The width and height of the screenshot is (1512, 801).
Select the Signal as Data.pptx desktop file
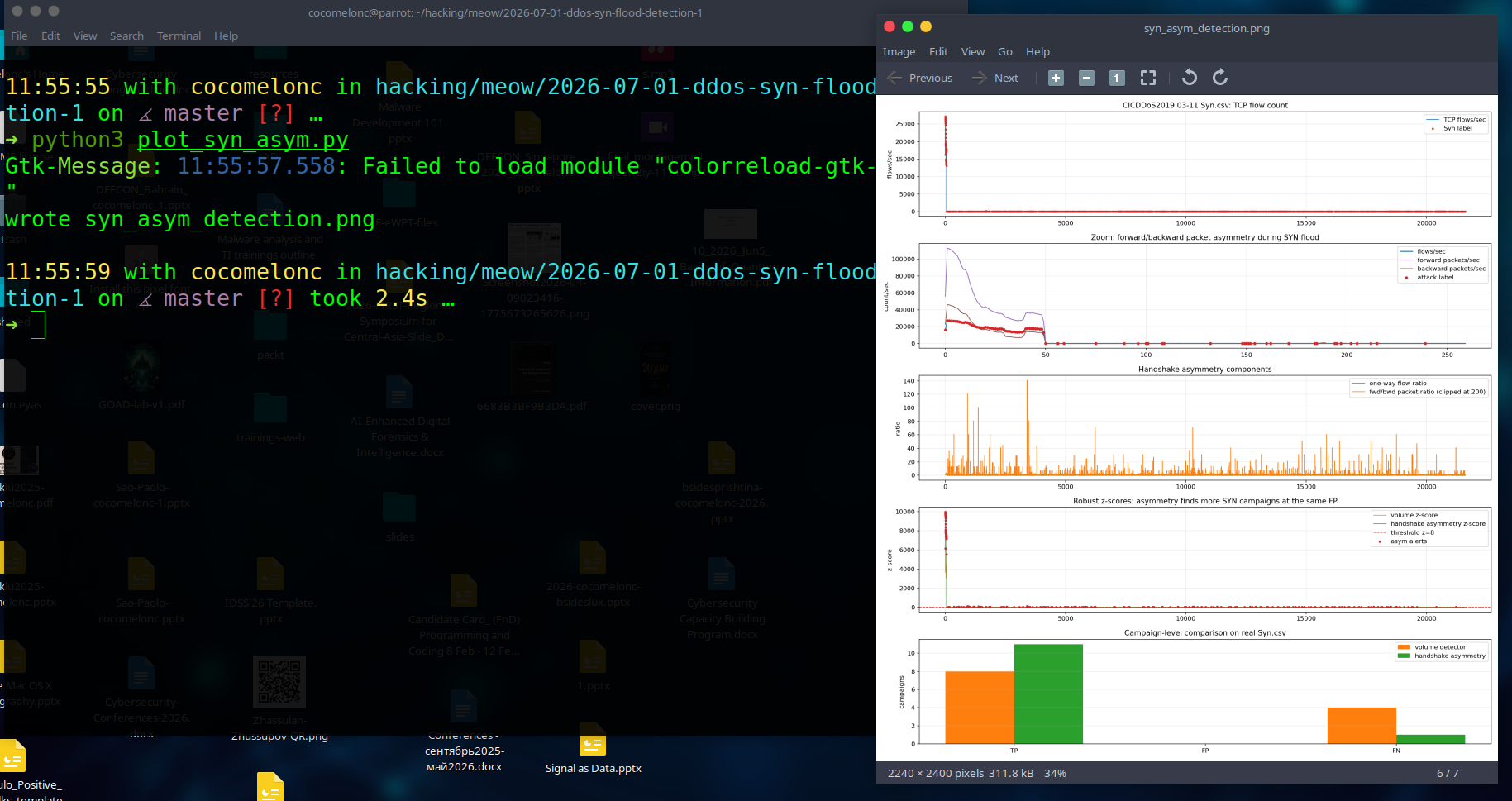click(593, 755)
